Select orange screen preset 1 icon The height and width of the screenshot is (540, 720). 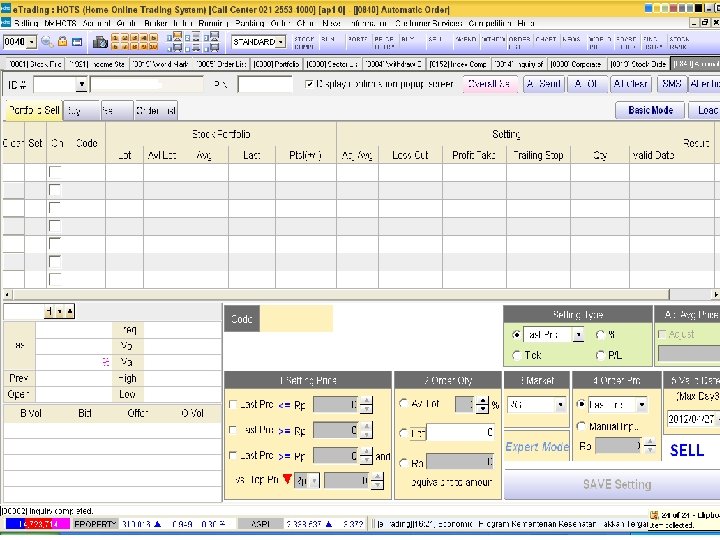[115, 37]
